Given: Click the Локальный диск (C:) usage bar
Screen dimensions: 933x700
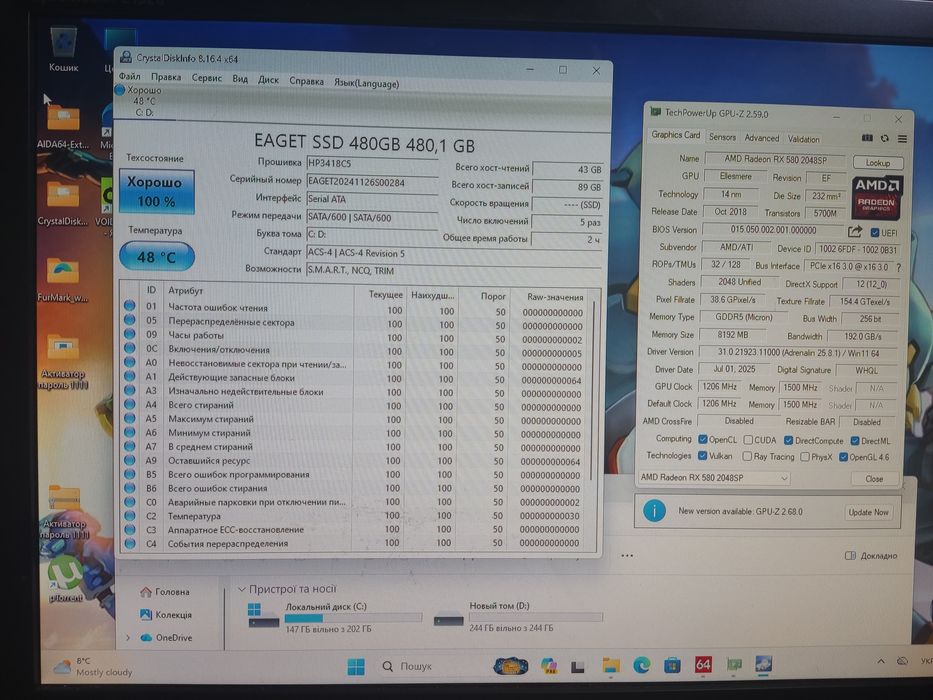Looking at the screenshot, I should coord(353,618).
